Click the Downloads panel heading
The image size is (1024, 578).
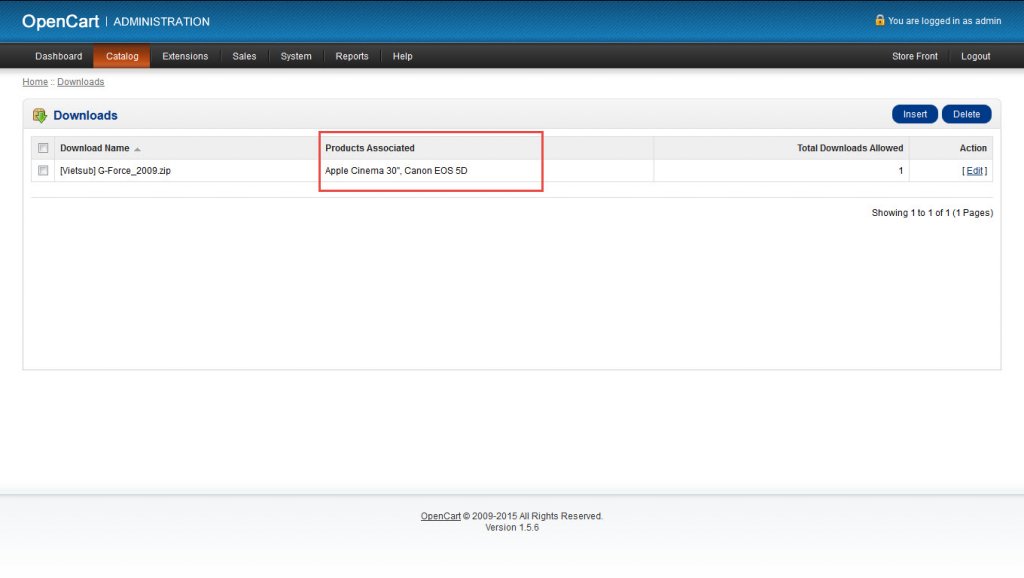86,116
